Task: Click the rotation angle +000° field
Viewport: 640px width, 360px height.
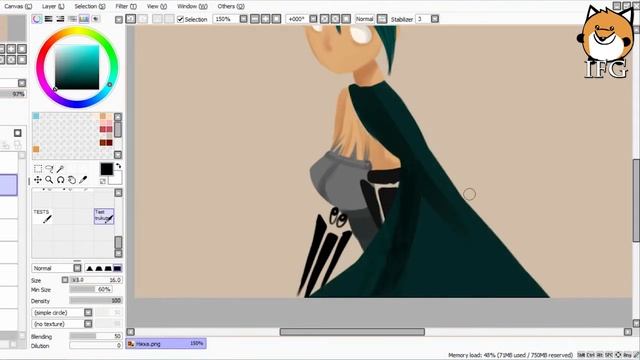Action: 297,19
